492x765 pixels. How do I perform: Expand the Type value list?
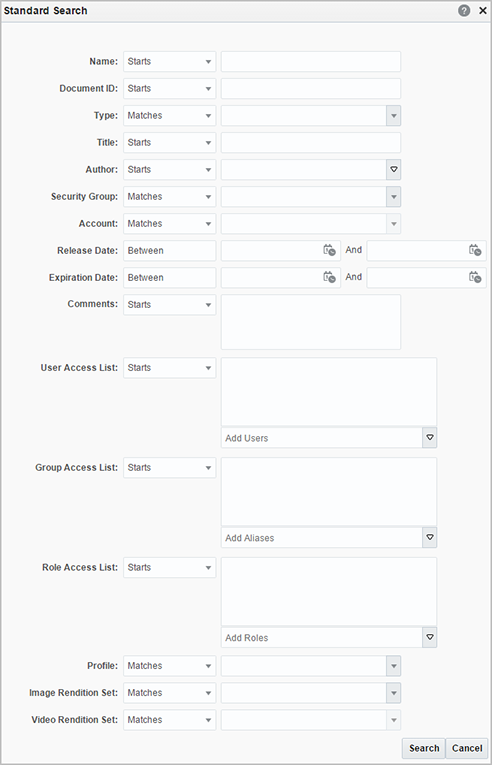click(393, 116)
